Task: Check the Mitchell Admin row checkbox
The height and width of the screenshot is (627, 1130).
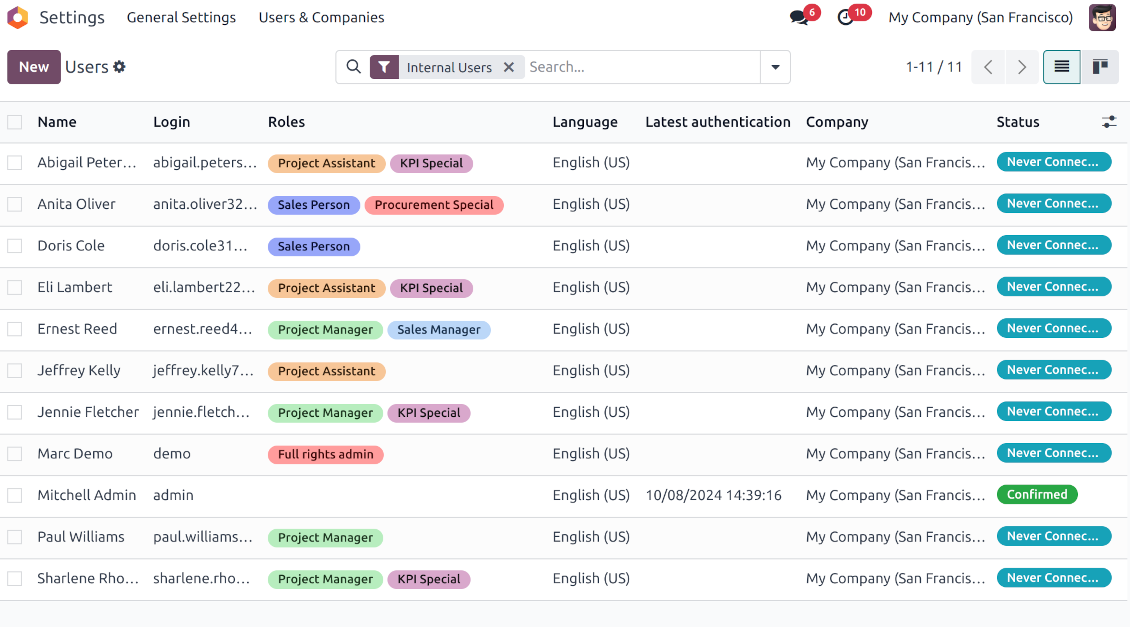Action: click(15, 495)
